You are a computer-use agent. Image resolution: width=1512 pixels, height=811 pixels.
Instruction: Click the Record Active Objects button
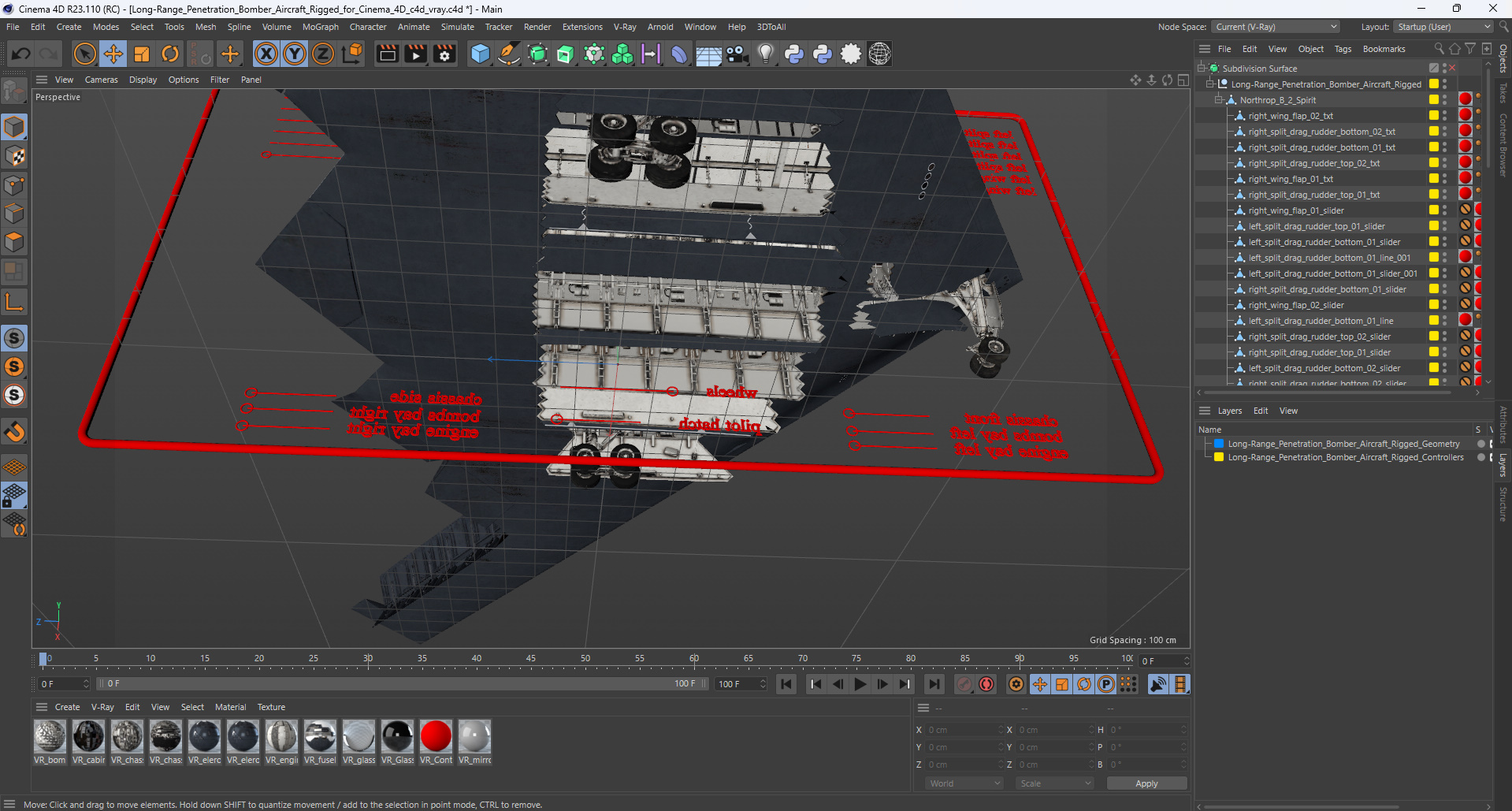[x=964, y=684]
